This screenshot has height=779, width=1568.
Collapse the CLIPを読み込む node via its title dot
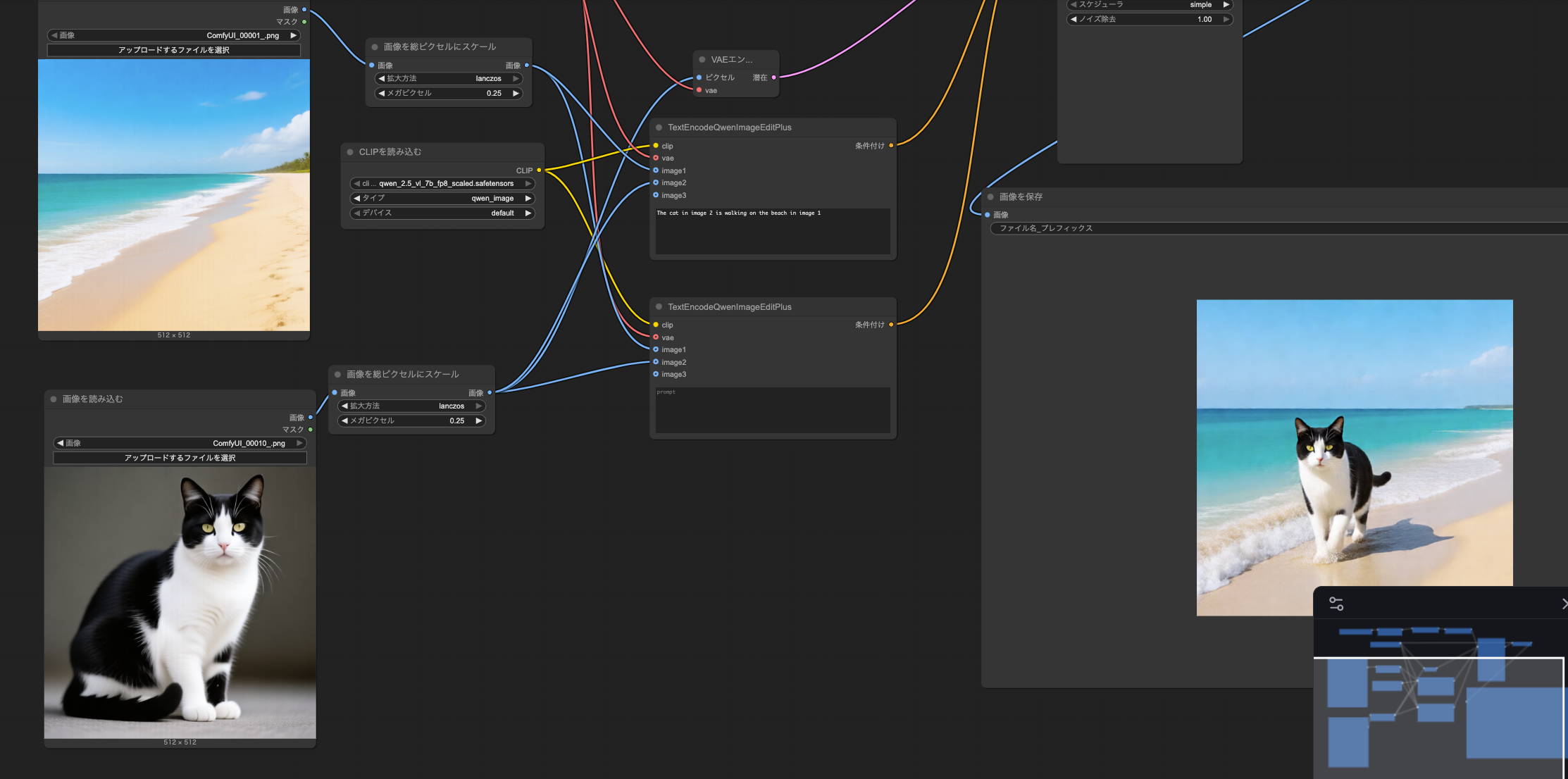point(350,152)
